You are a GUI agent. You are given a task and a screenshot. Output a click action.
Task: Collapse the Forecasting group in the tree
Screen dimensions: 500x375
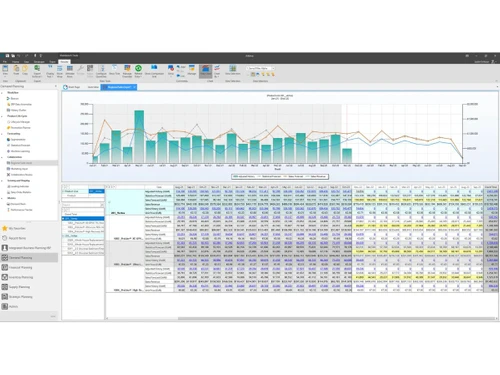pos(2,134)
